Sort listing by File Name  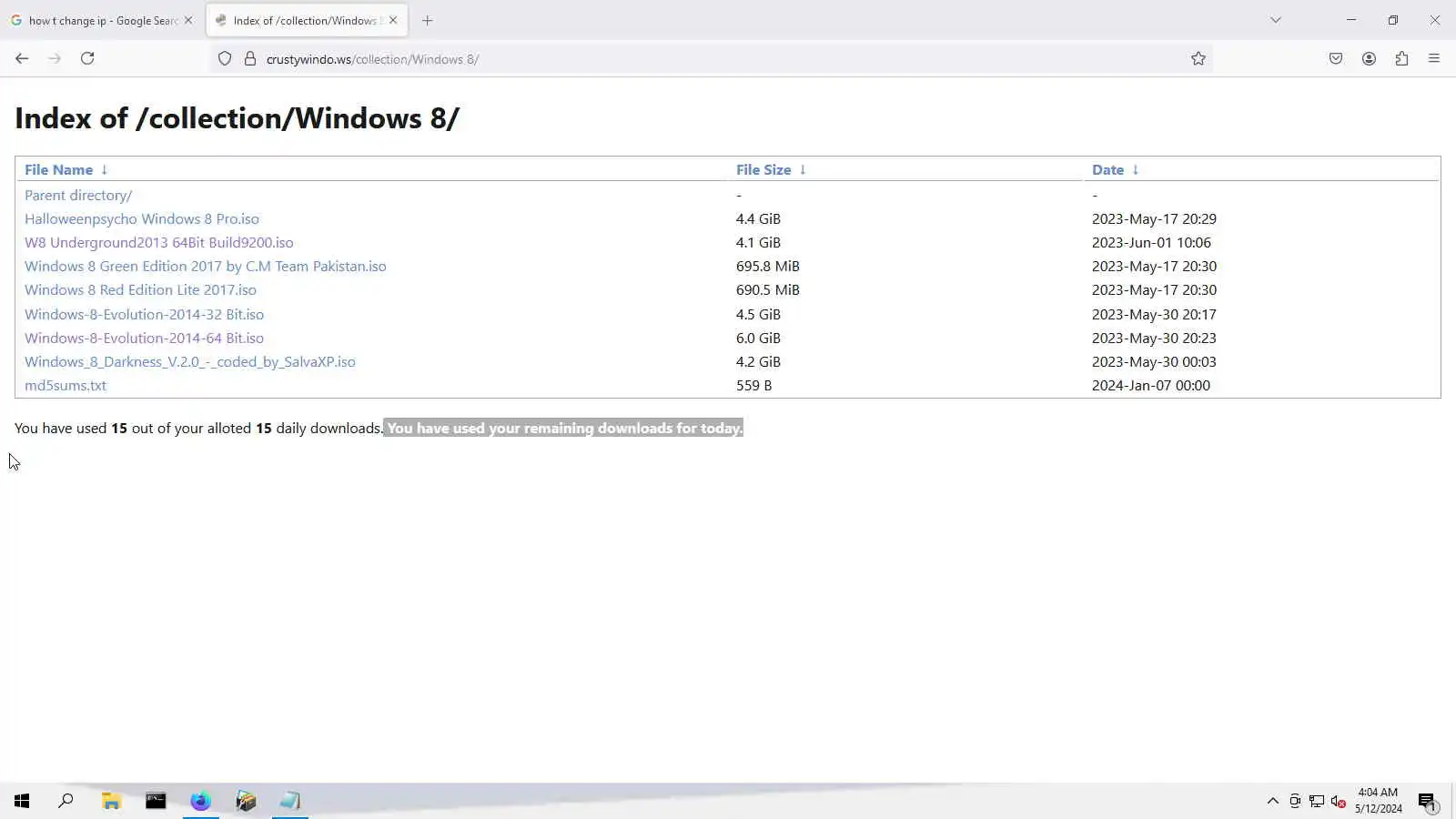(x=58, y=170)
